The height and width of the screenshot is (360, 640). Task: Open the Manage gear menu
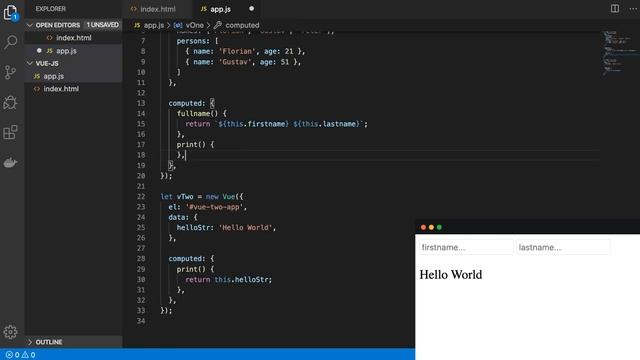[x=10, y=332]
